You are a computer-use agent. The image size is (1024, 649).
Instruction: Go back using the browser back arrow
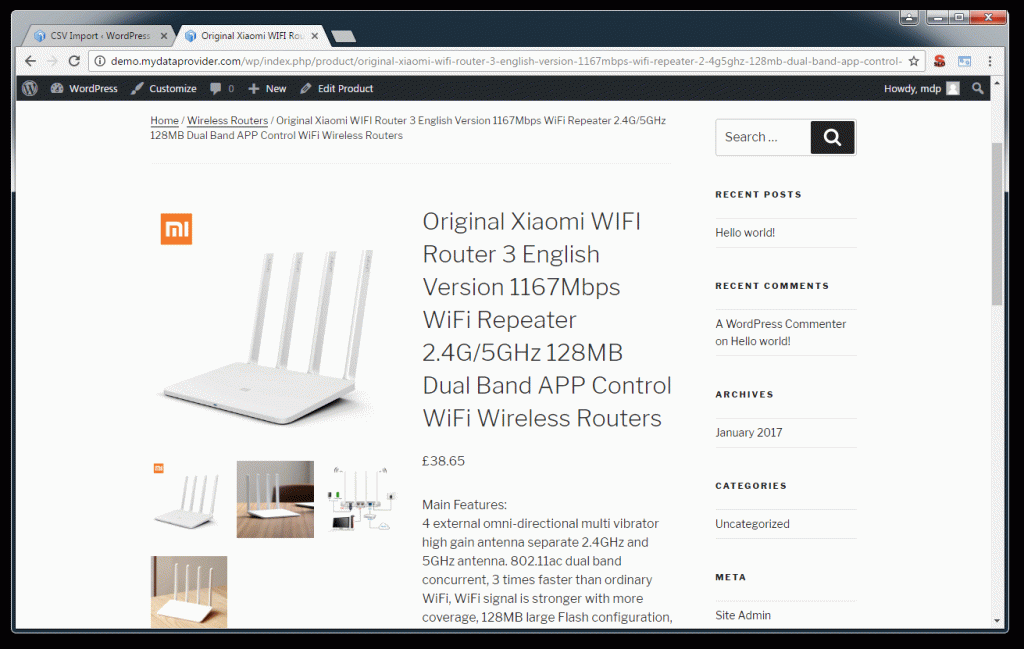(31, 61)
